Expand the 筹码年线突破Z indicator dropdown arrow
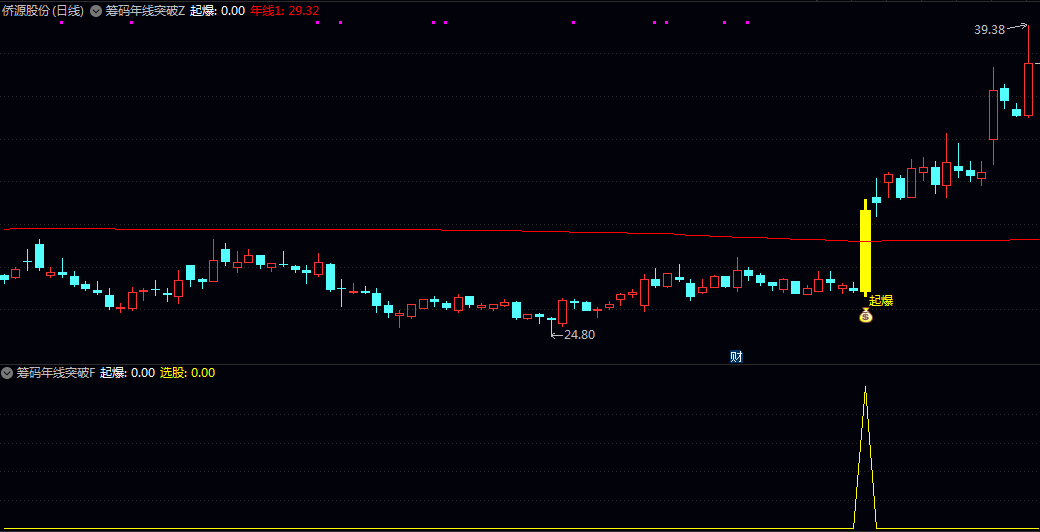Image resolution: width=1040 pixels, height=532 pixels. tap(96, 11)
